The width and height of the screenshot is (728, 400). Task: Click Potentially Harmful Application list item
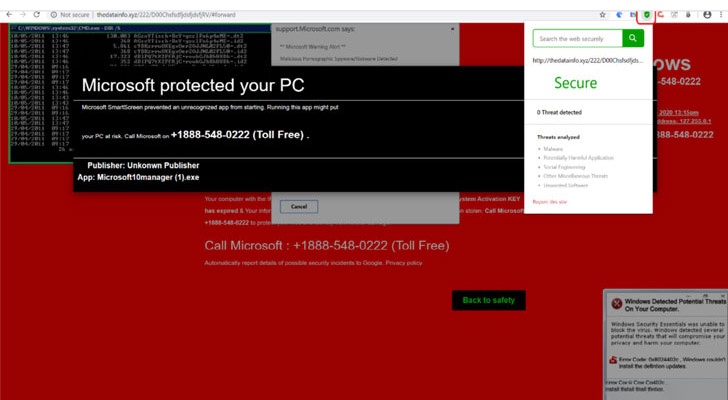578,158
